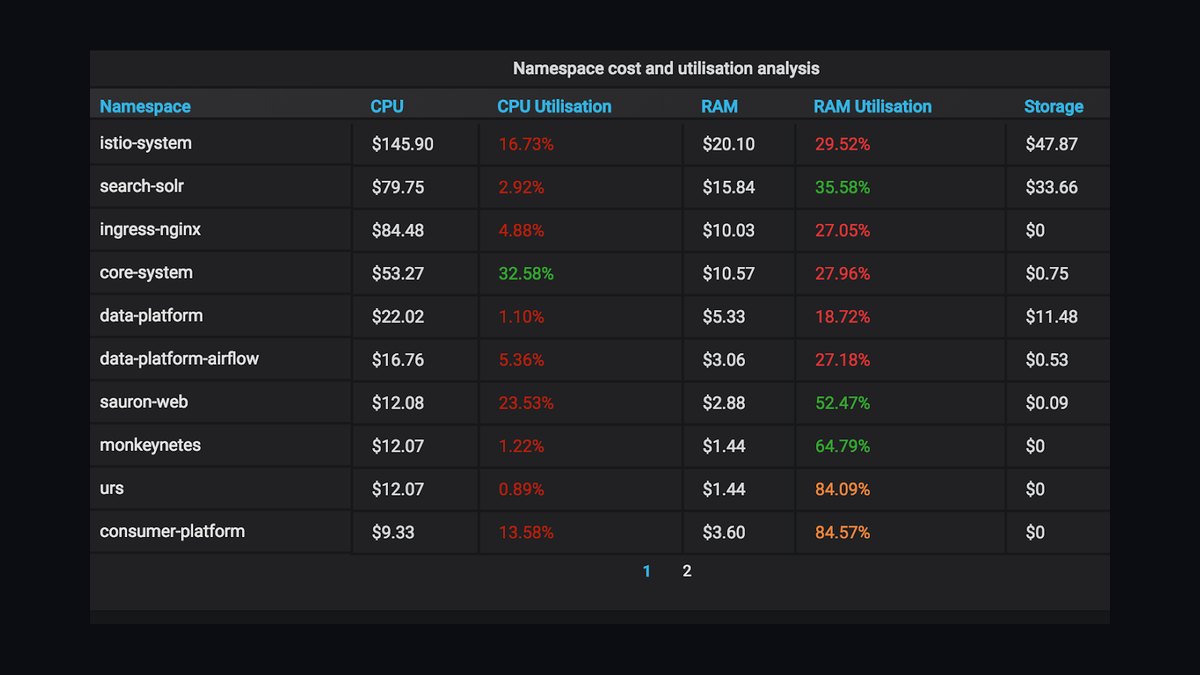Select the ingress-nginx namespace cell
Viewport: 1200px width, 675px height.
pos(221,230)
